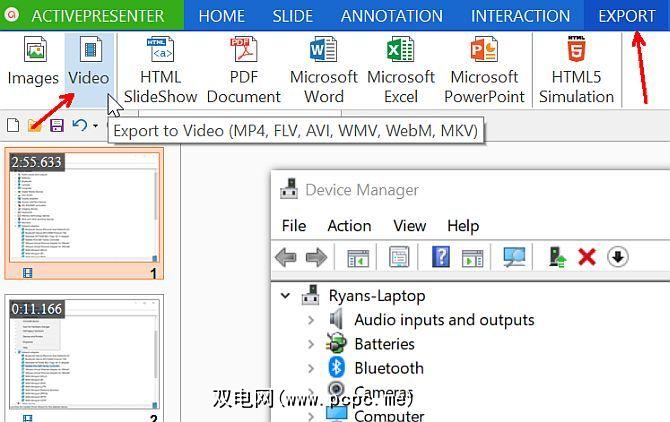Click Device Manager Back arrow

pos(286,258)
